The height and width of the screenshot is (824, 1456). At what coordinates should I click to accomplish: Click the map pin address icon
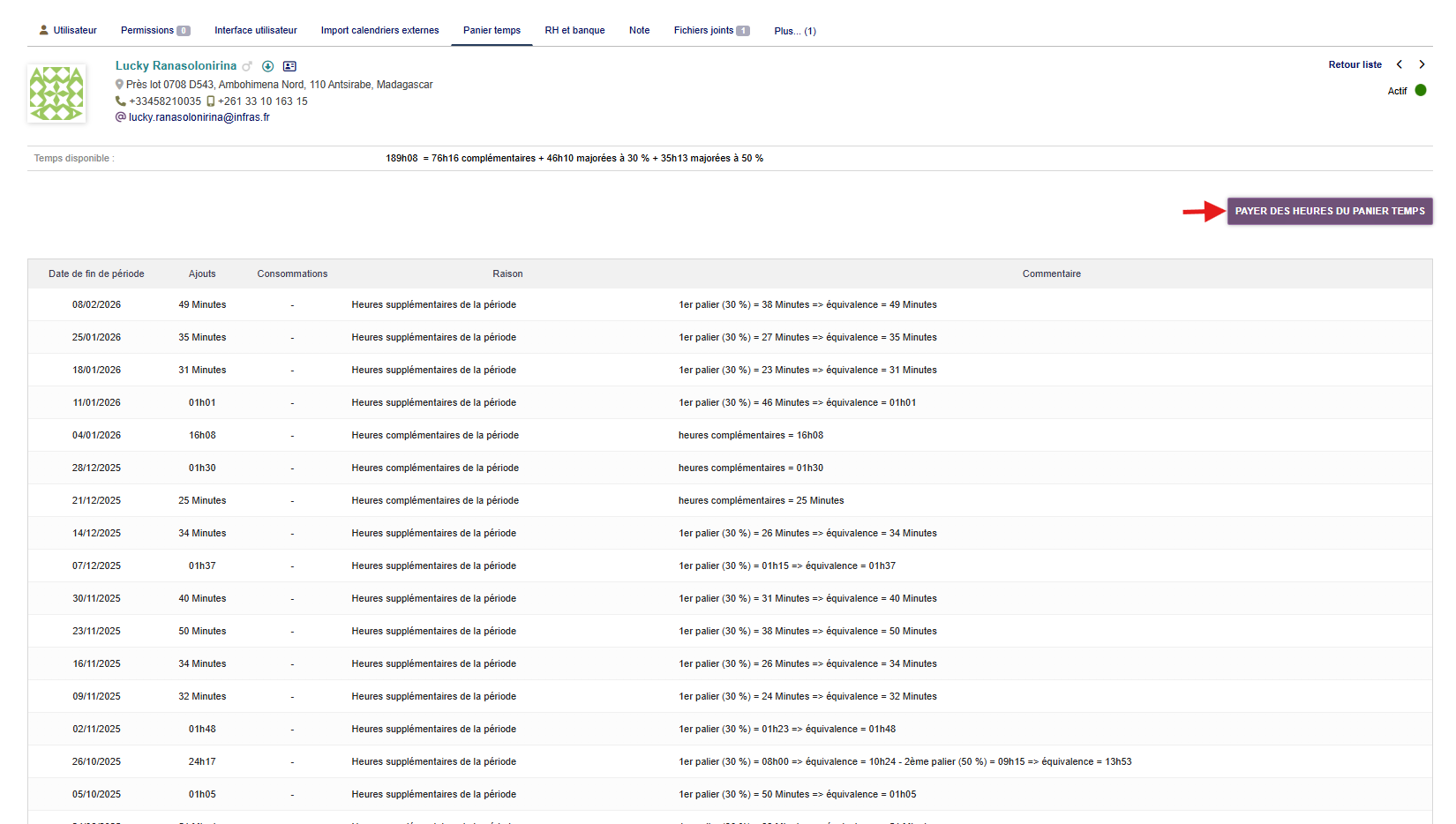[x=119, y=85]
